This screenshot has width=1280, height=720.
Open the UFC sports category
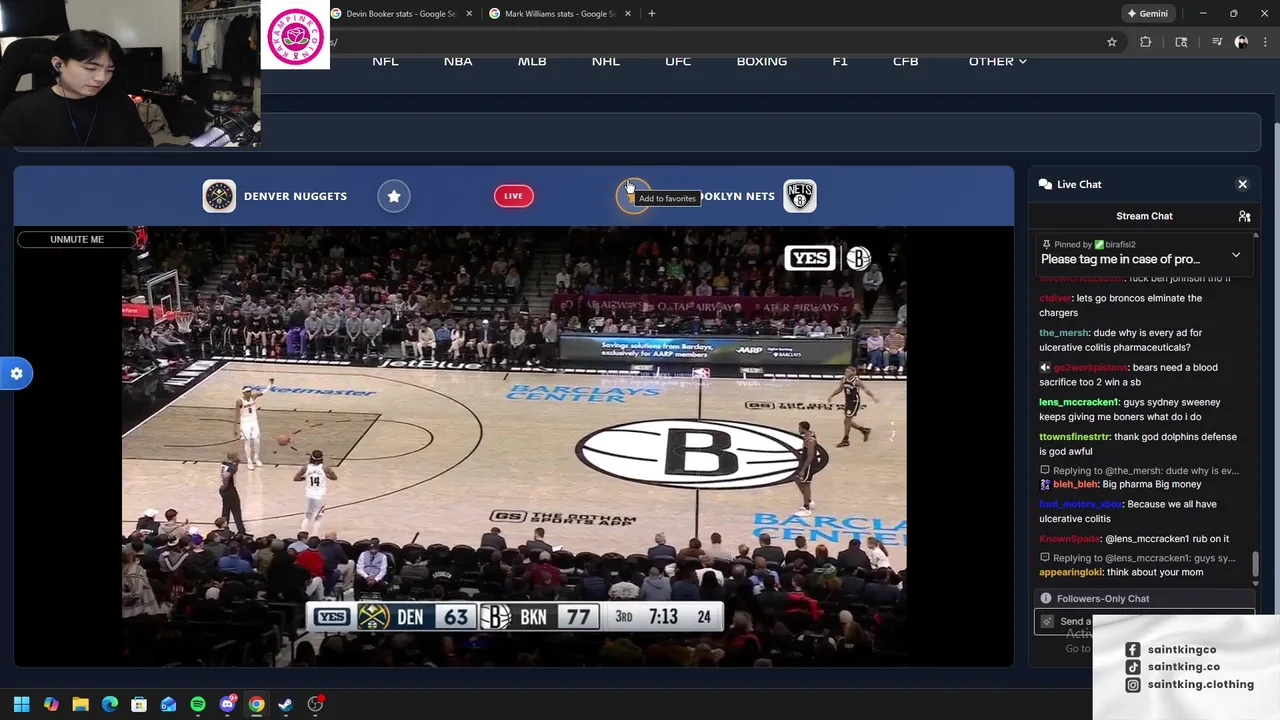pyautogui.click(x=678, y=61)
